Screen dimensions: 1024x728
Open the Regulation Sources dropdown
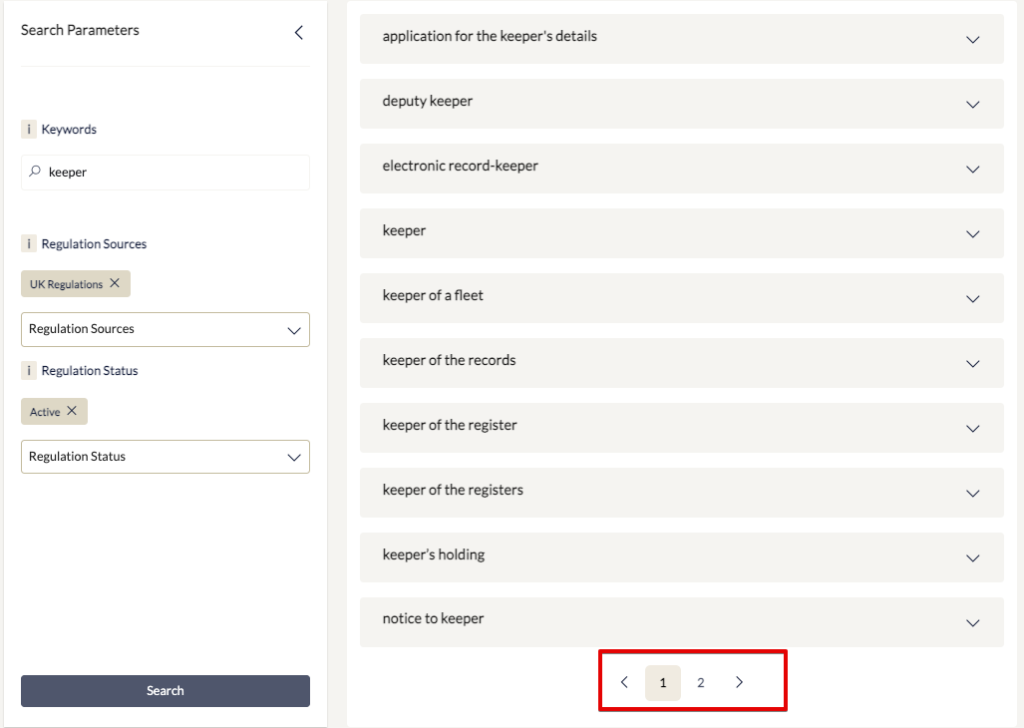[x=165, y=329]
